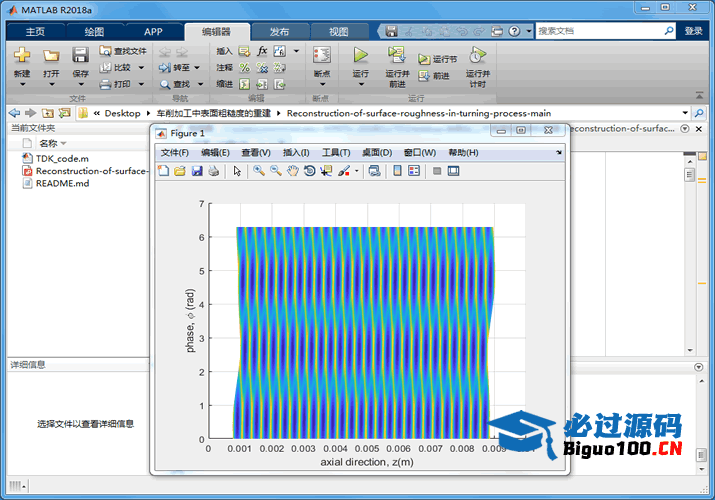
Task: Click the green 运行 (Run) icon
Action: pyautogui.click(x=361, y=55)
